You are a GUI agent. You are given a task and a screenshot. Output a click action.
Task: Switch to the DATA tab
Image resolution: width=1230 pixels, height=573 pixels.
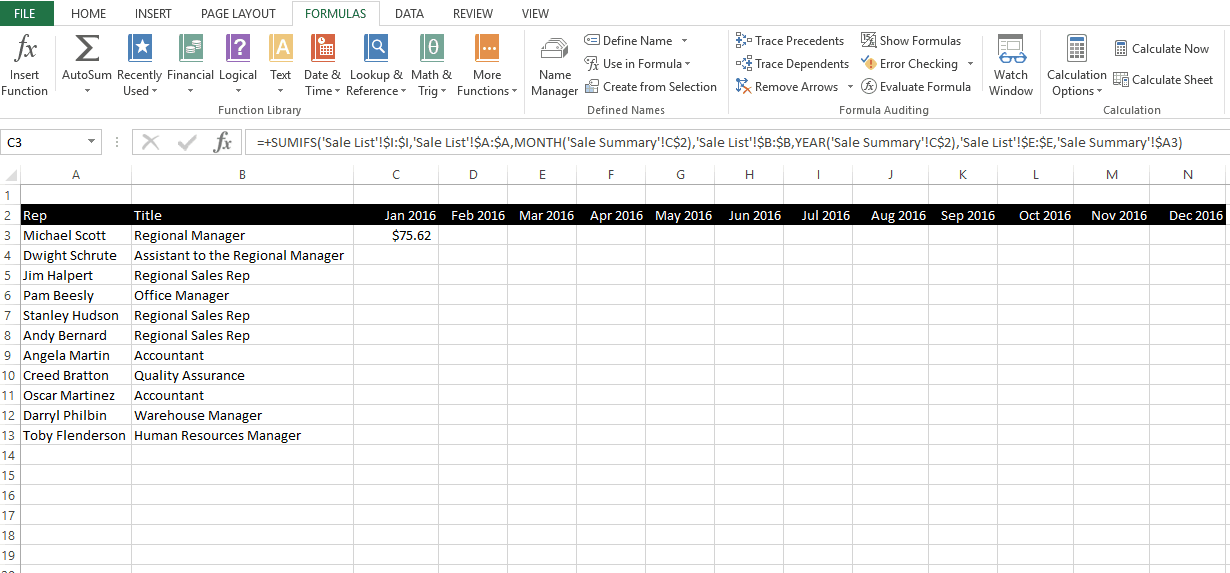[x=409, y=13]
